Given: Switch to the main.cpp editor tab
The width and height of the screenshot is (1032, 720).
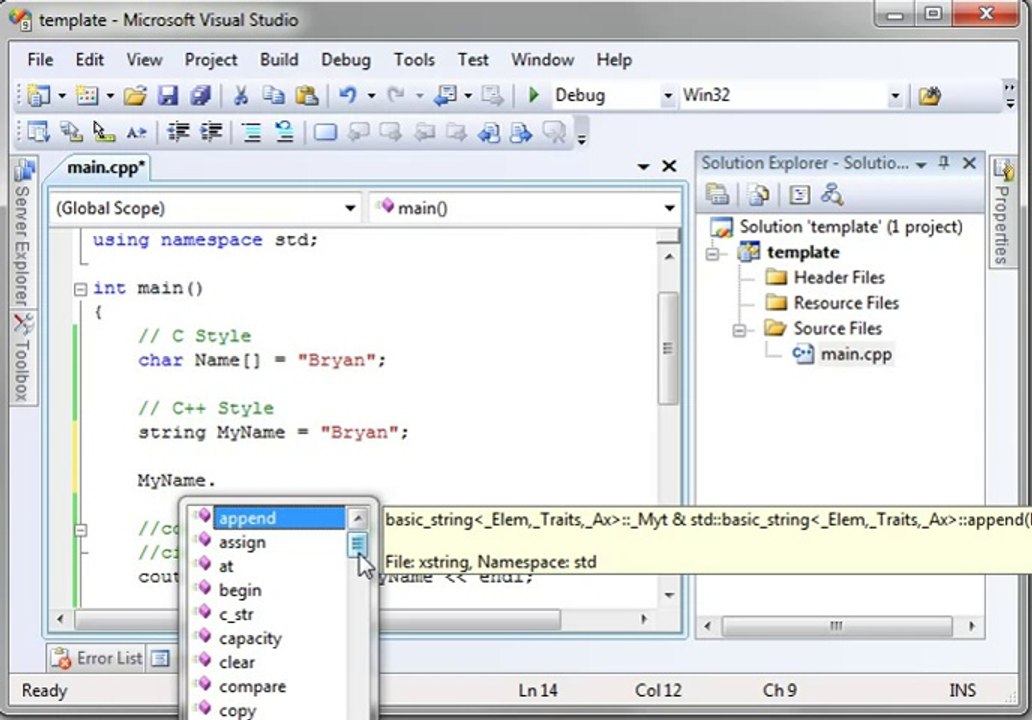Looking at the screenshot, I should [105, 168].
